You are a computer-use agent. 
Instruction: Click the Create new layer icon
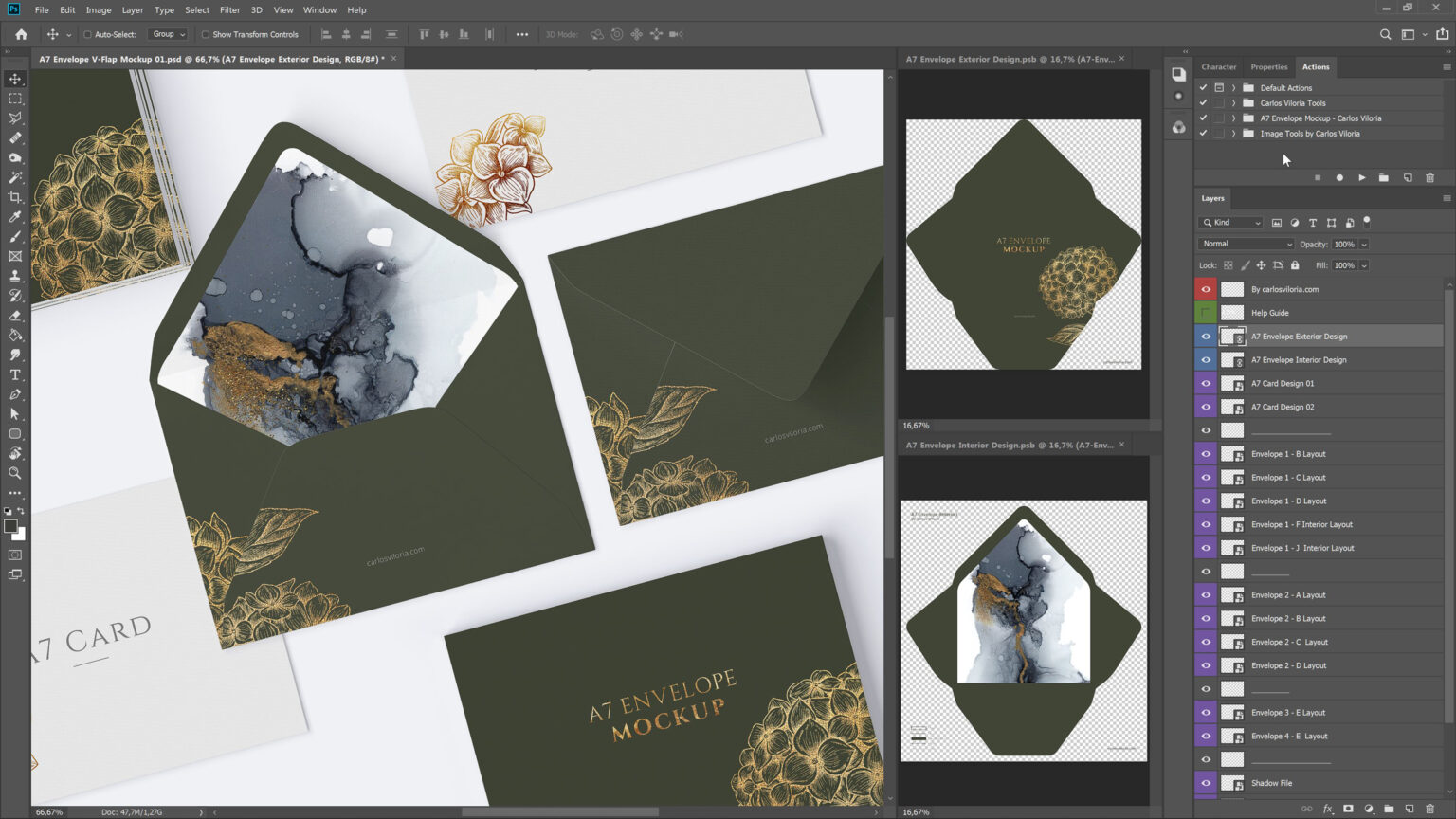click(x=1408, y=810)
